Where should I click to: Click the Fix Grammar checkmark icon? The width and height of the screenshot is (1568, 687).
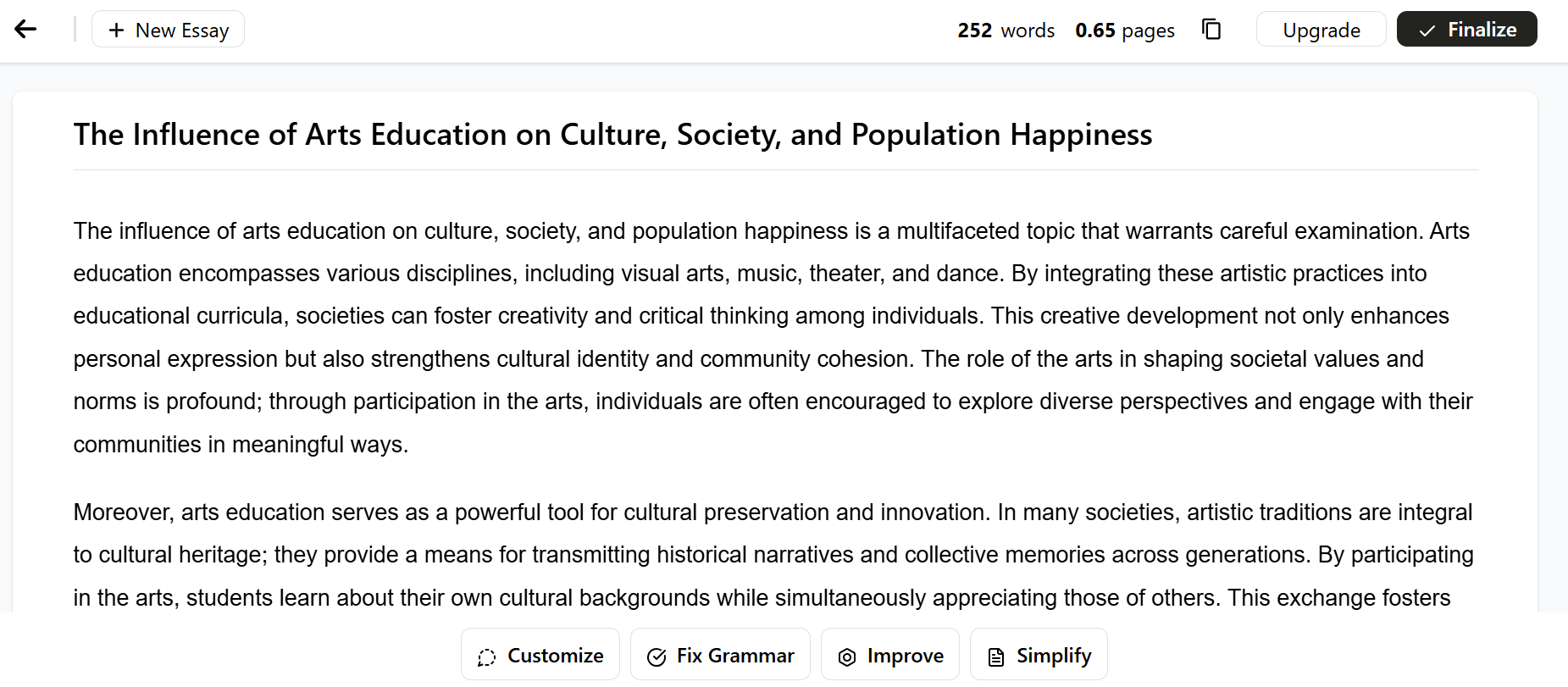[657, 657]
